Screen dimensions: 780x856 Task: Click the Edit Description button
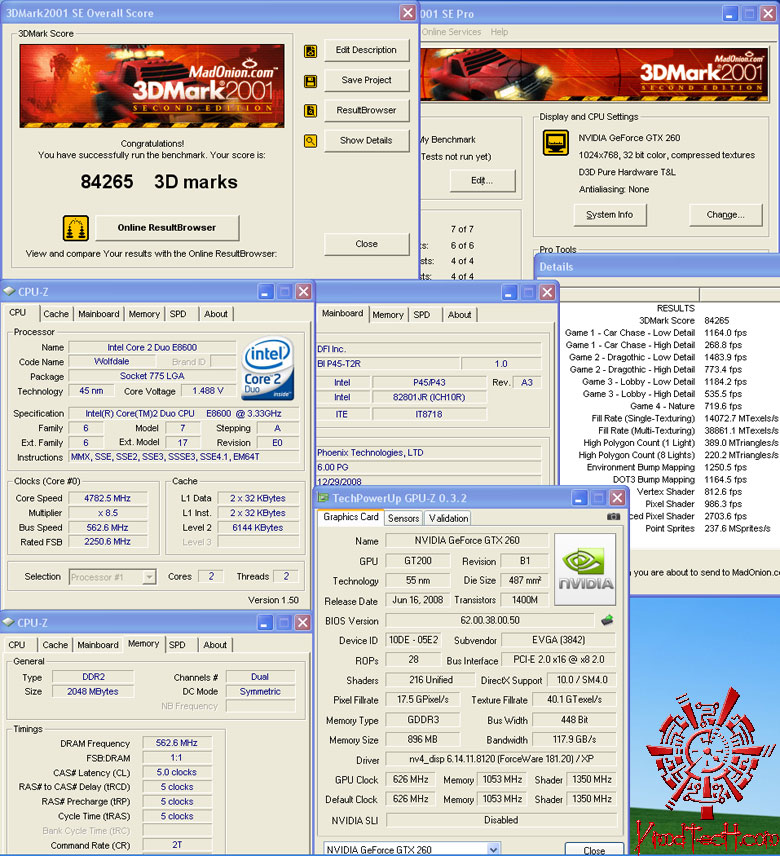pyautogui.click(x=366, y=50)
